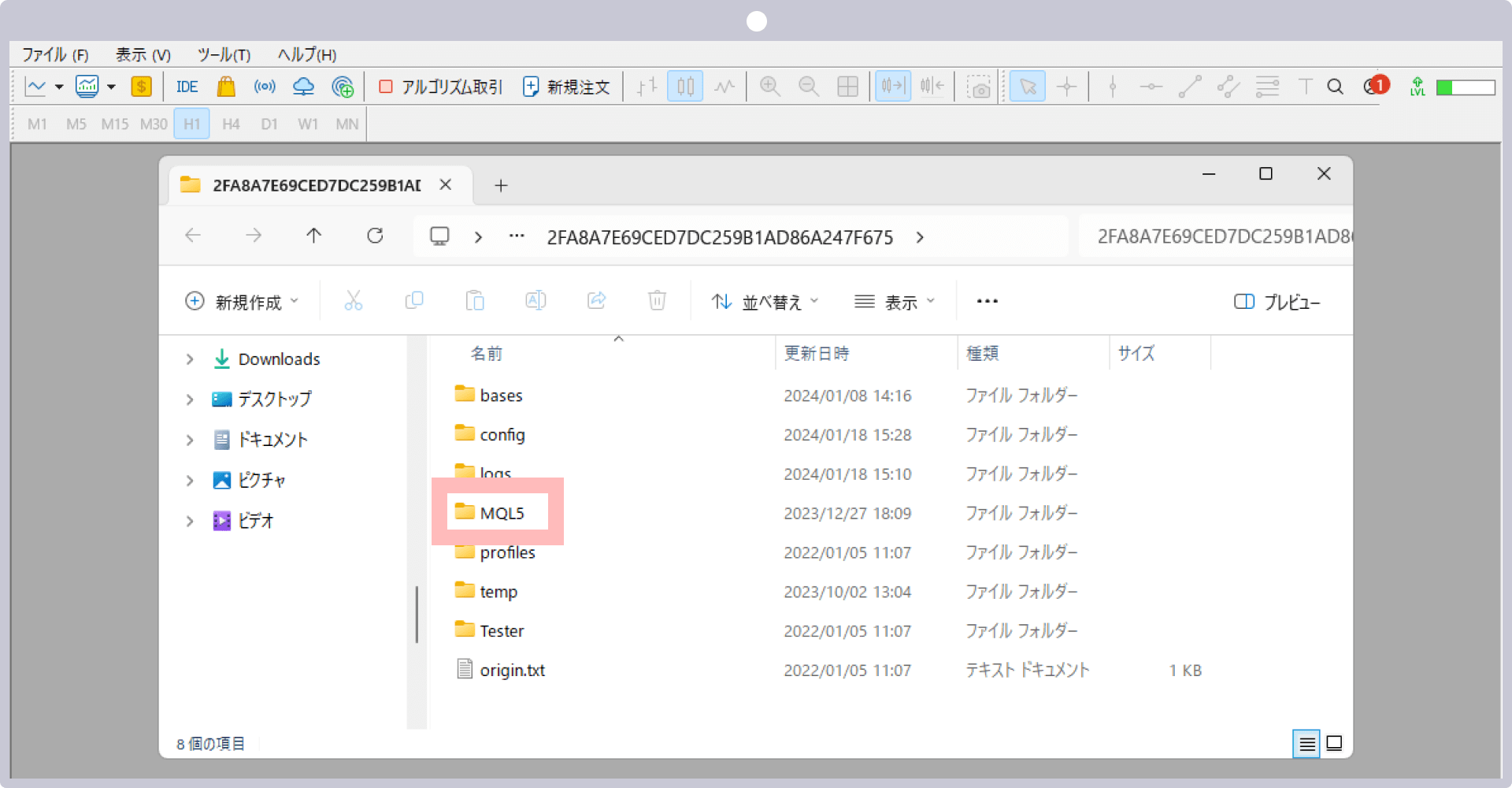Expand the デスクトップ tree node

coord(190,400)
